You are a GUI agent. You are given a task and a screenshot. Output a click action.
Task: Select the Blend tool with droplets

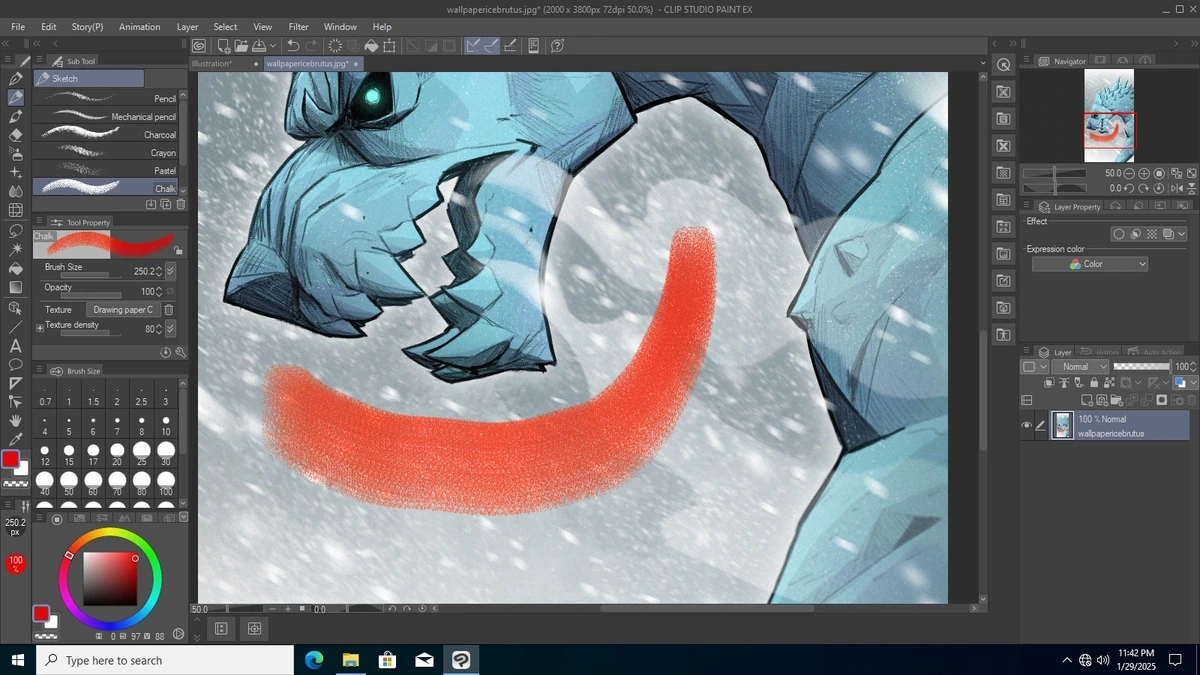(15, 192)
